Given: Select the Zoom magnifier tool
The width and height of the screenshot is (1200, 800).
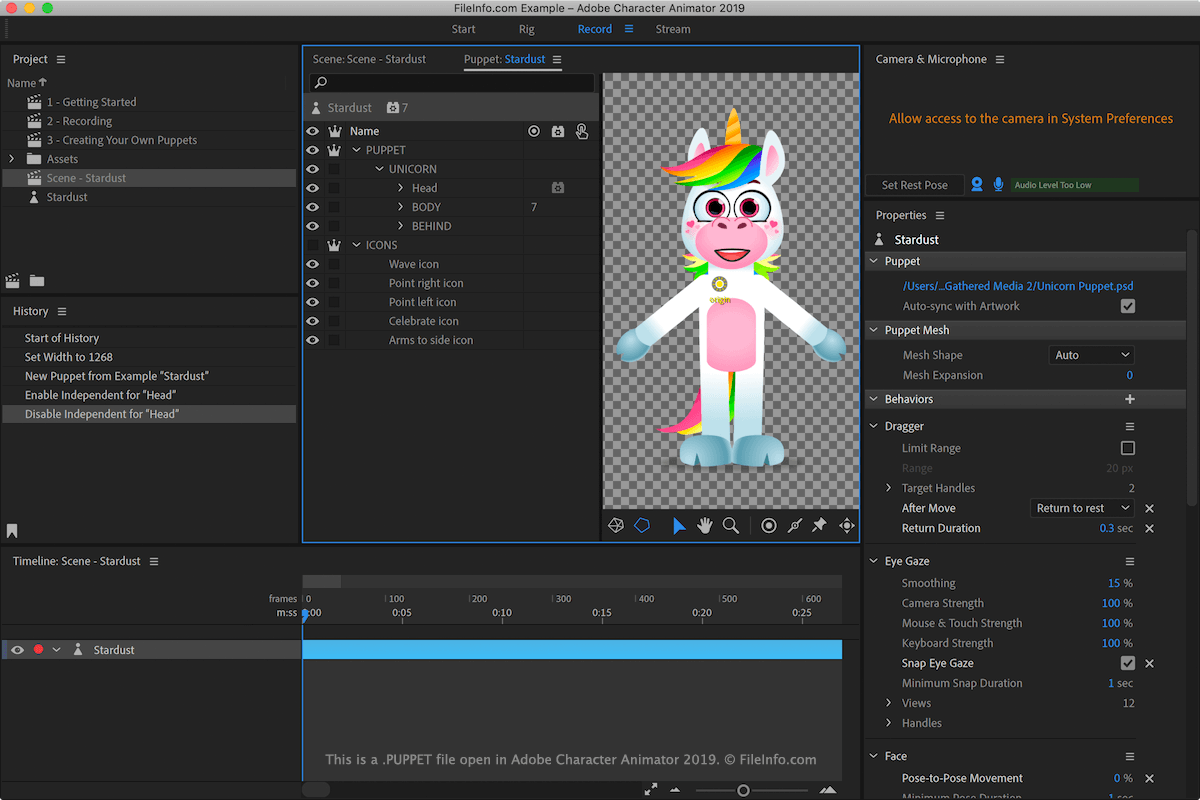Looking at the screenshot, I should (731, 525).
